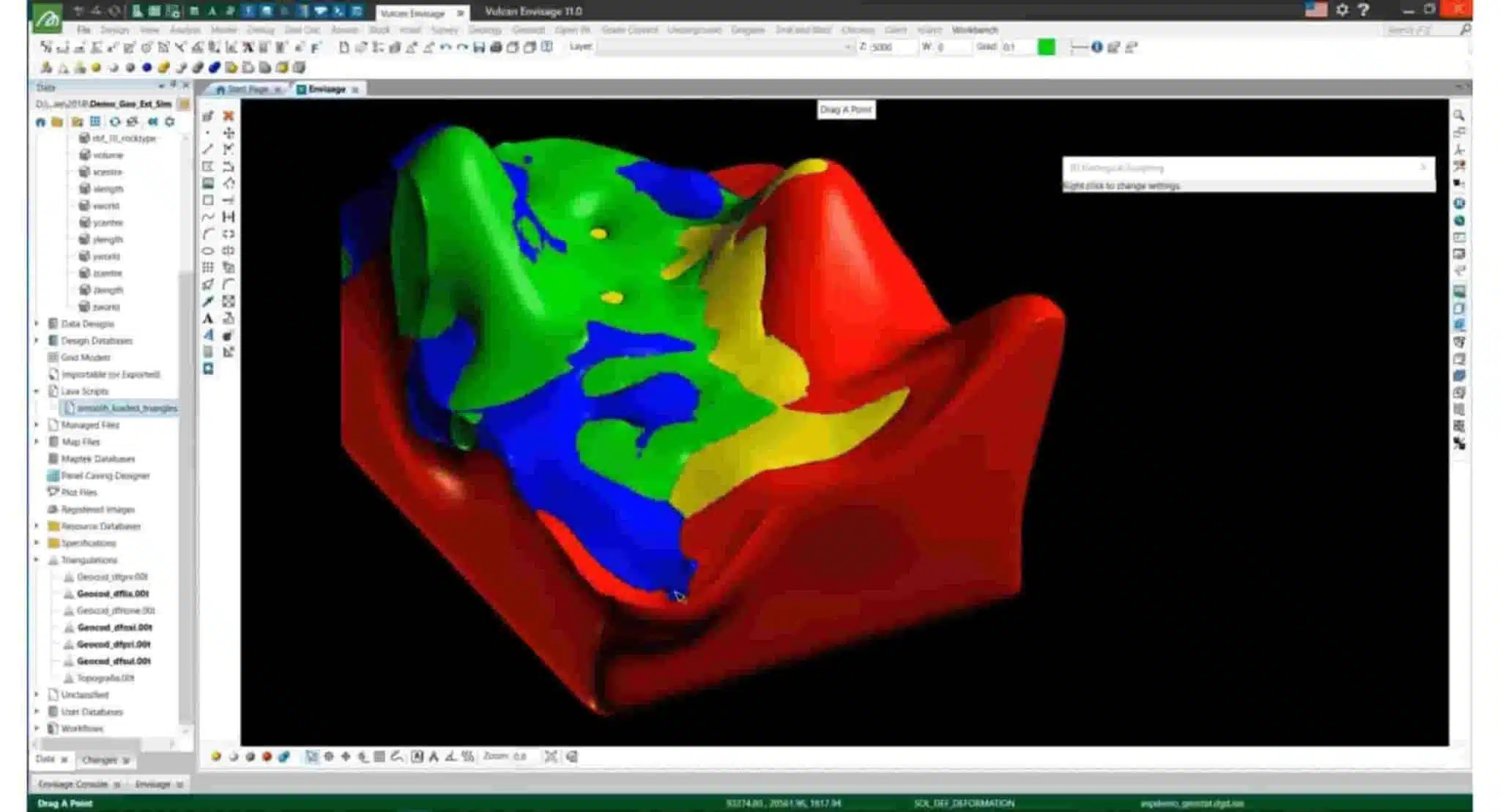Click the undo arrow in the toolbar
The width and height of the screenshot is (1500, 812).
tap(445, 48)
